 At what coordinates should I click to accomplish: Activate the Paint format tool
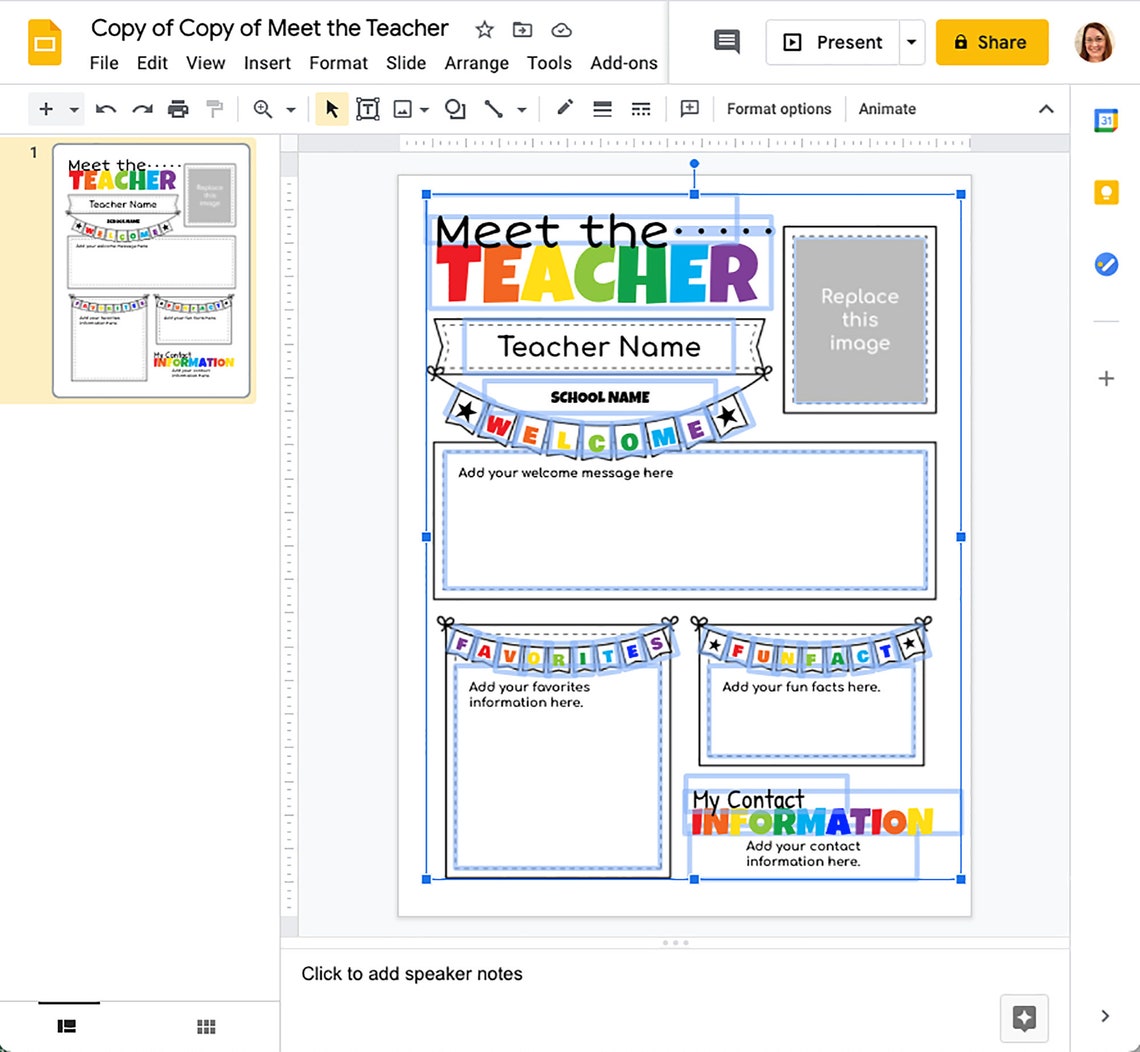214,109
